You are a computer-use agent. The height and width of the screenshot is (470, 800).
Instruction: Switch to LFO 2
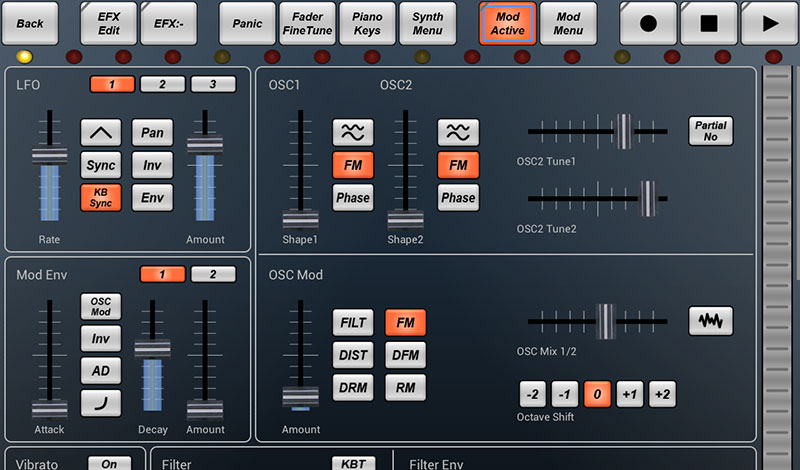[x=162, y=84]
